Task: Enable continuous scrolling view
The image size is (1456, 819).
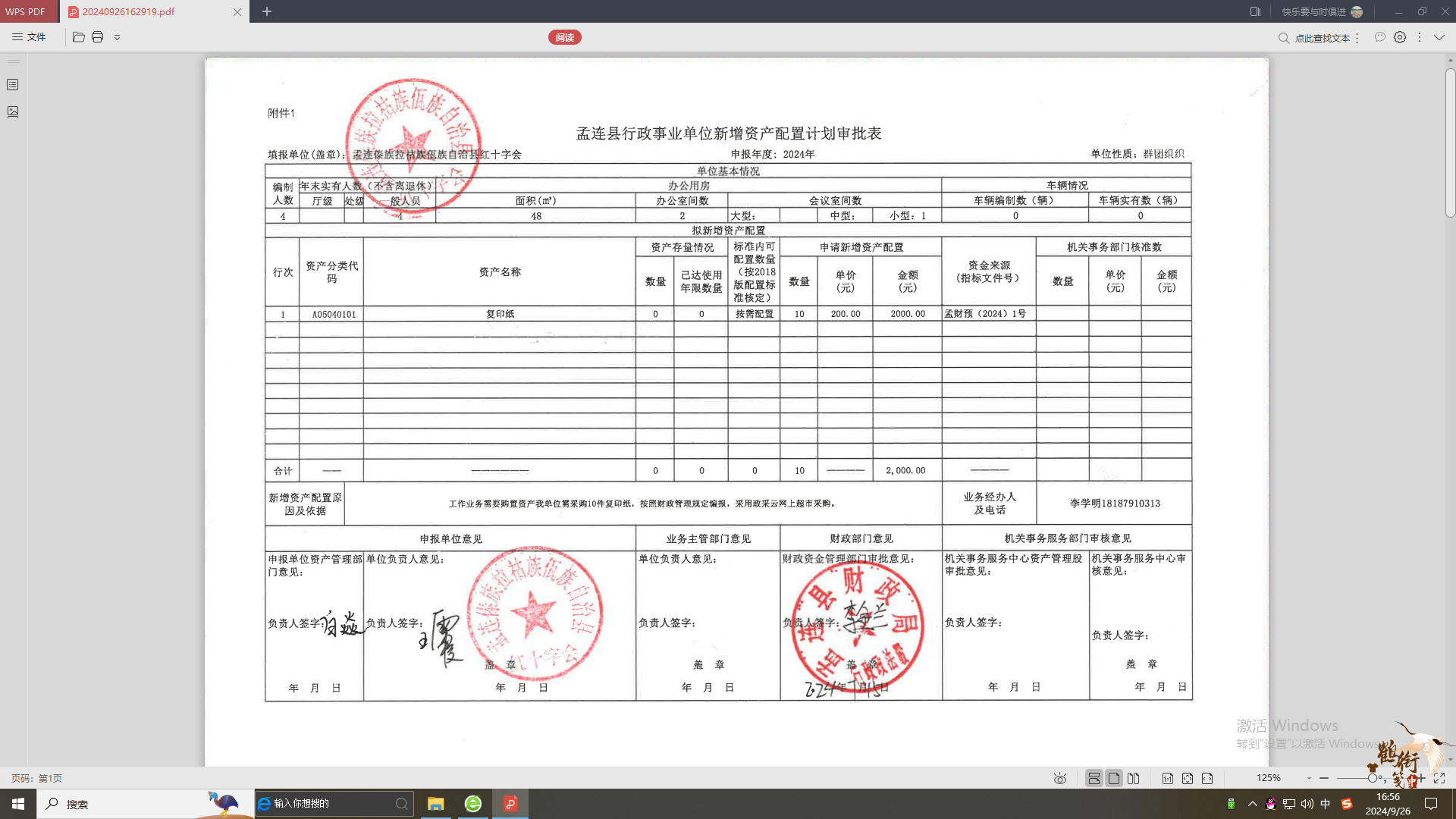Action: (x=1094, y=778)
